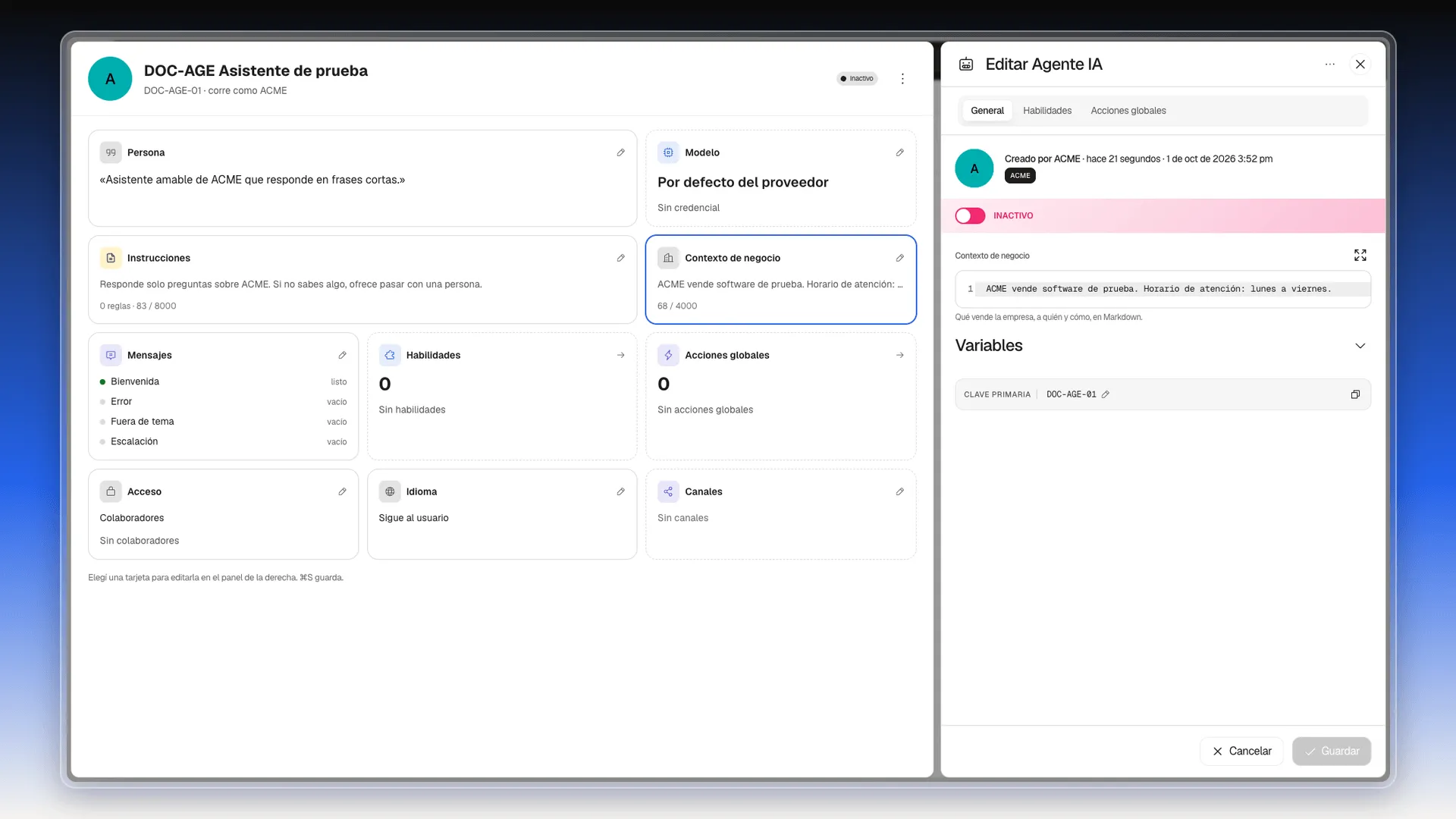Edit the CLAVE PRIMARIA value pencil
Image resolution: width=1456 pixels, height=819 pixels.
[x=1105, y=394]
